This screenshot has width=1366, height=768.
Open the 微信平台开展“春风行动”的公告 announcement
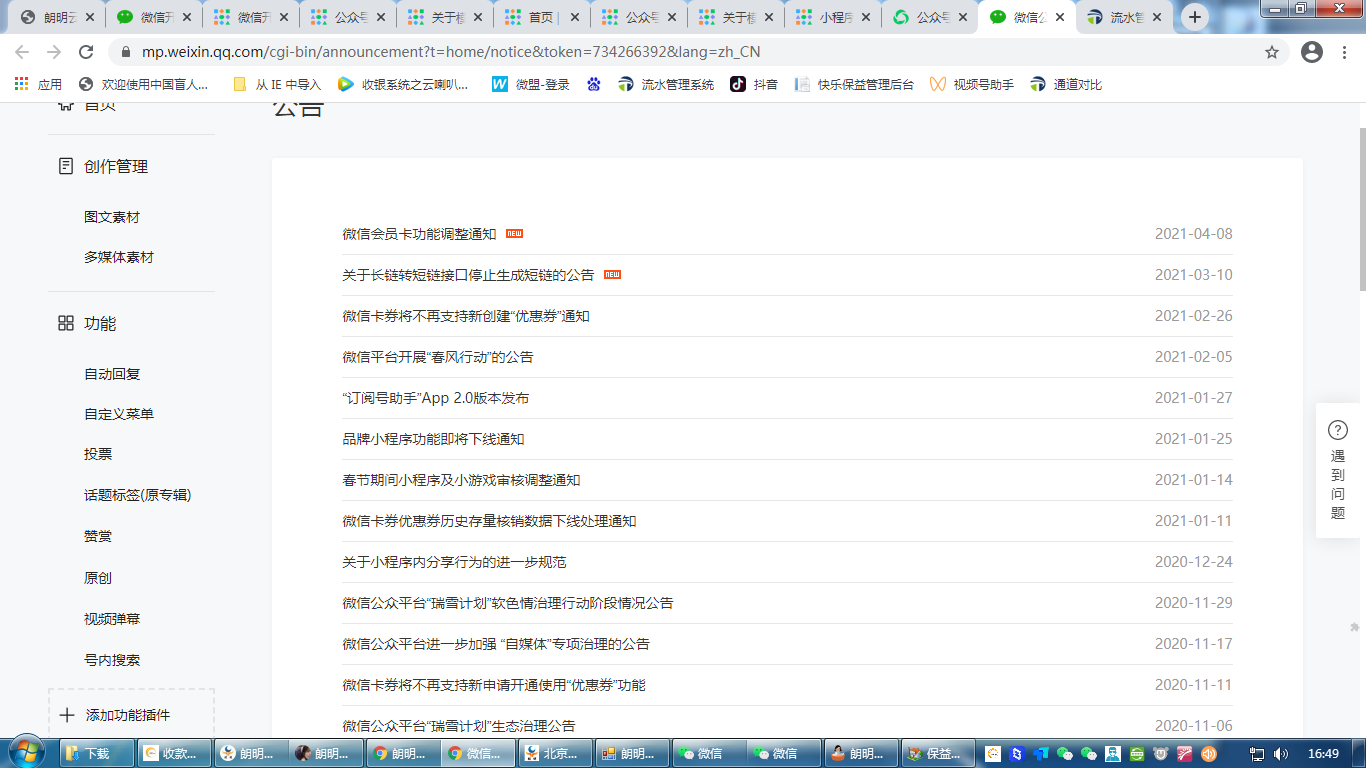(x=438, y=357)
